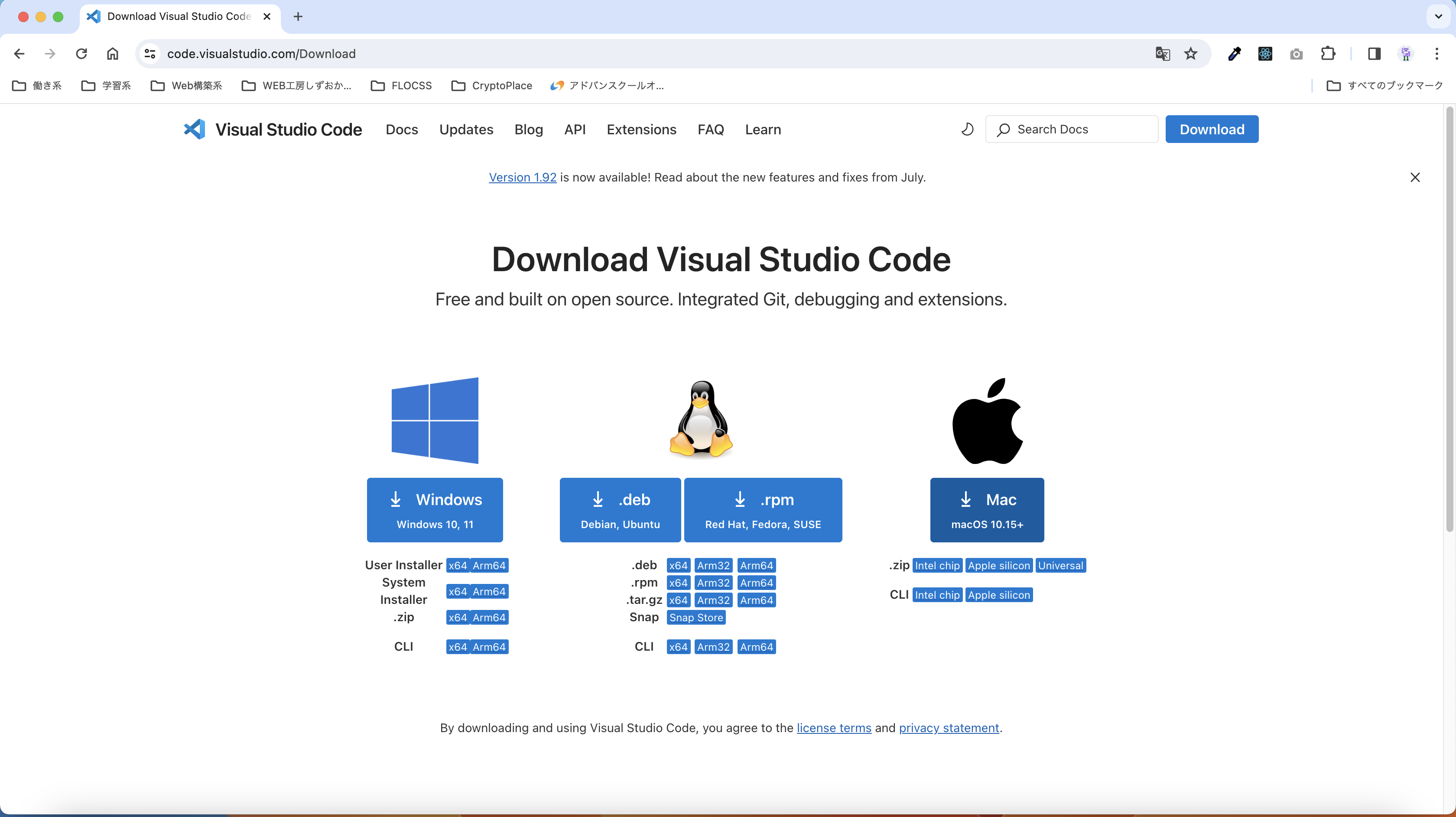Open the FLOCSS bookmarks folder
This screenshot has height=817, width=1456.
(x=401, y=85)
